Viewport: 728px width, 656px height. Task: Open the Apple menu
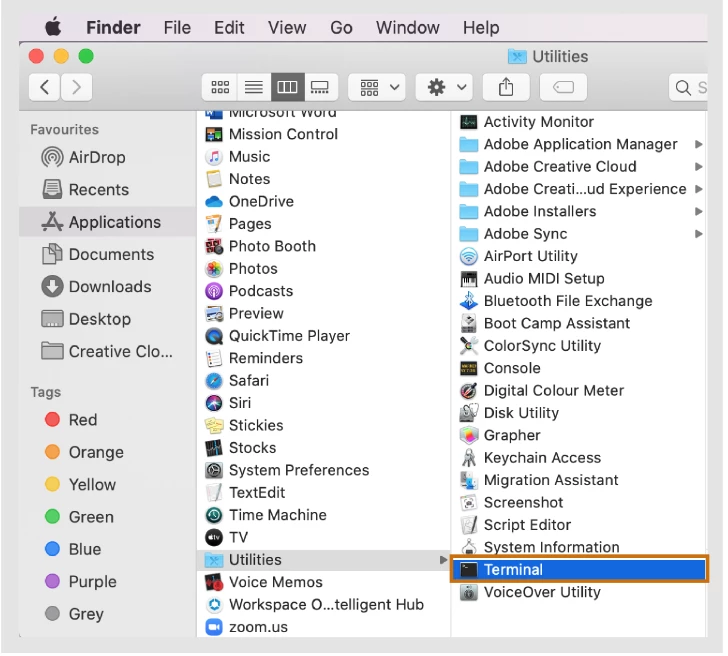53,27
